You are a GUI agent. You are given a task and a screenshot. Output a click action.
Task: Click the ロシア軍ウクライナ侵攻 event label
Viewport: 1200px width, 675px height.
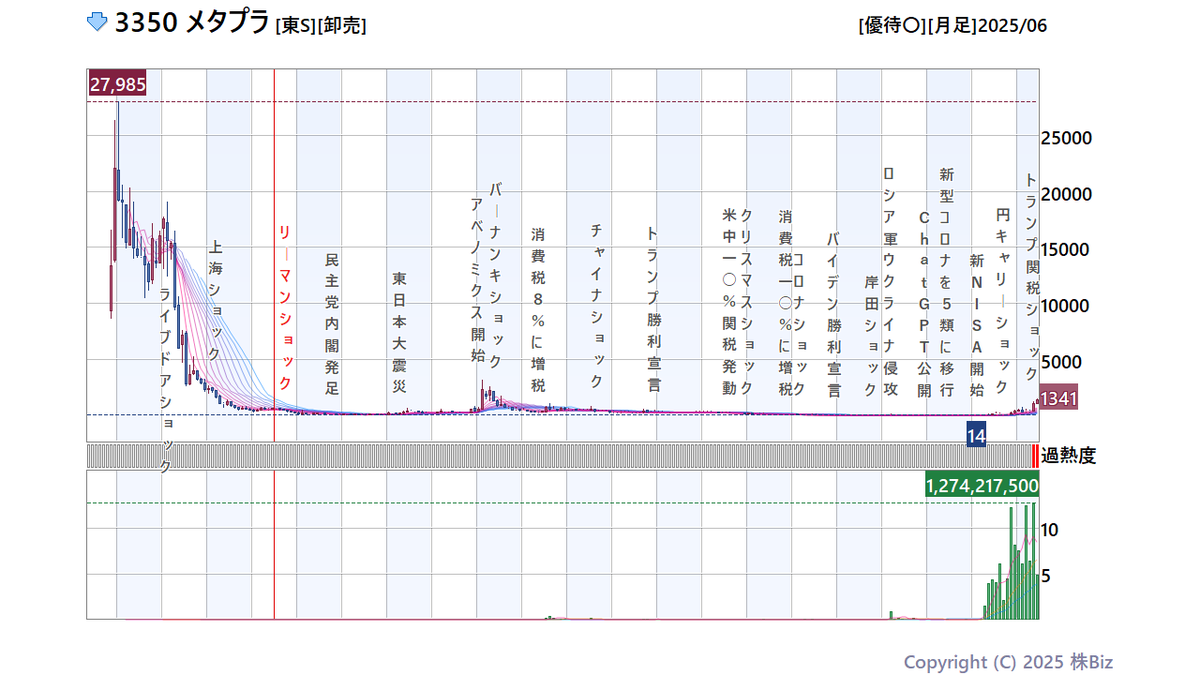point(890,283)
